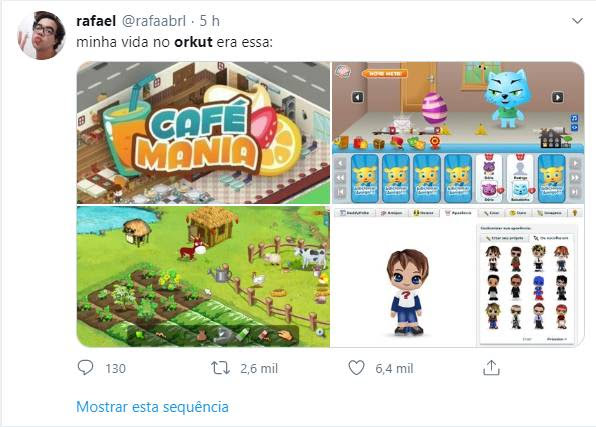Open the rafael display name link

coord(96,21)
